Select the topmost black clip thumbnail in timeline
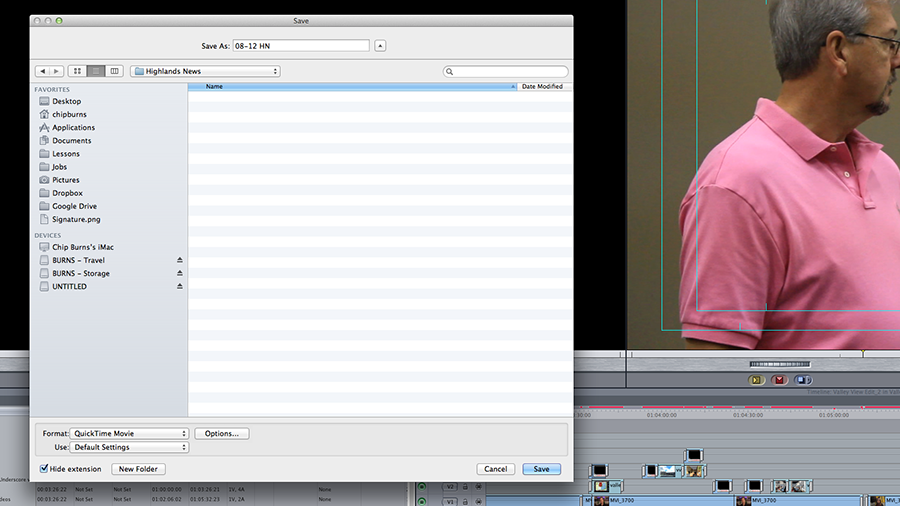Viewport: 900px width, 506px height. point(693,455)
